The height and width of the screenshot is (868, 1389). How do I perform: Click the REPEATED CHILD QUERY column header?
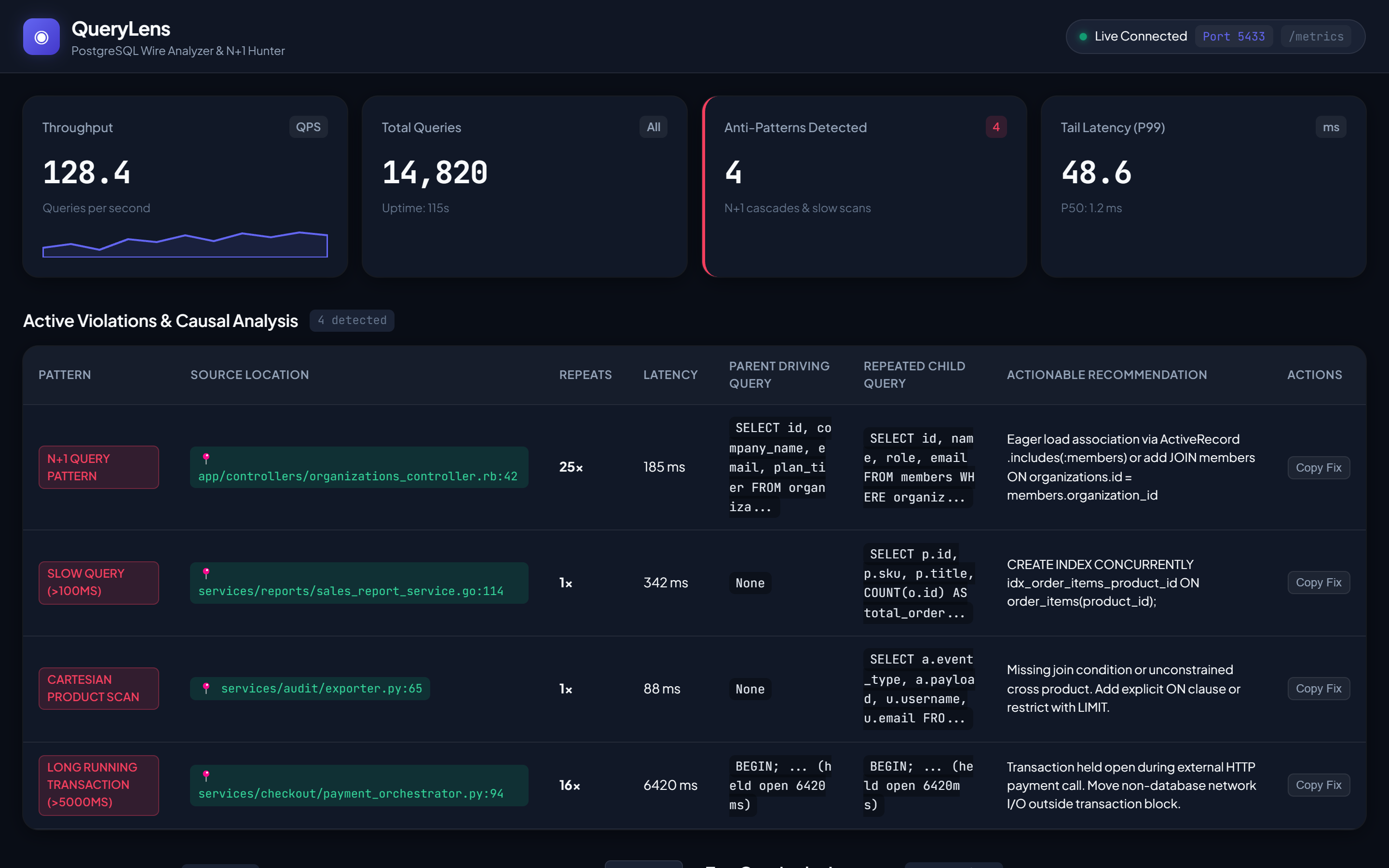click(x=914, y=375)
